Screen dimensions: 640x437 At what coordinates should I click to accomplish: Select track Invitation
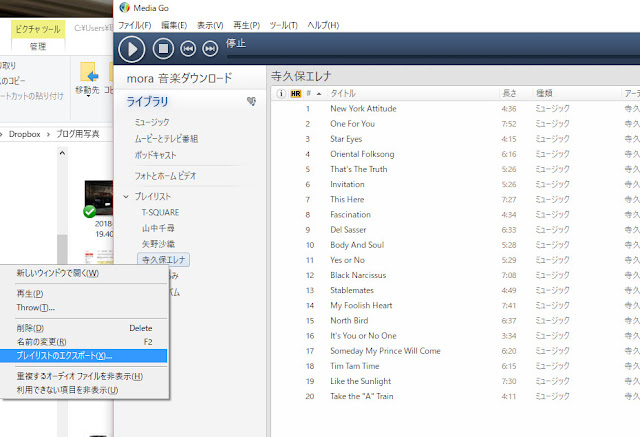[347, 184]
